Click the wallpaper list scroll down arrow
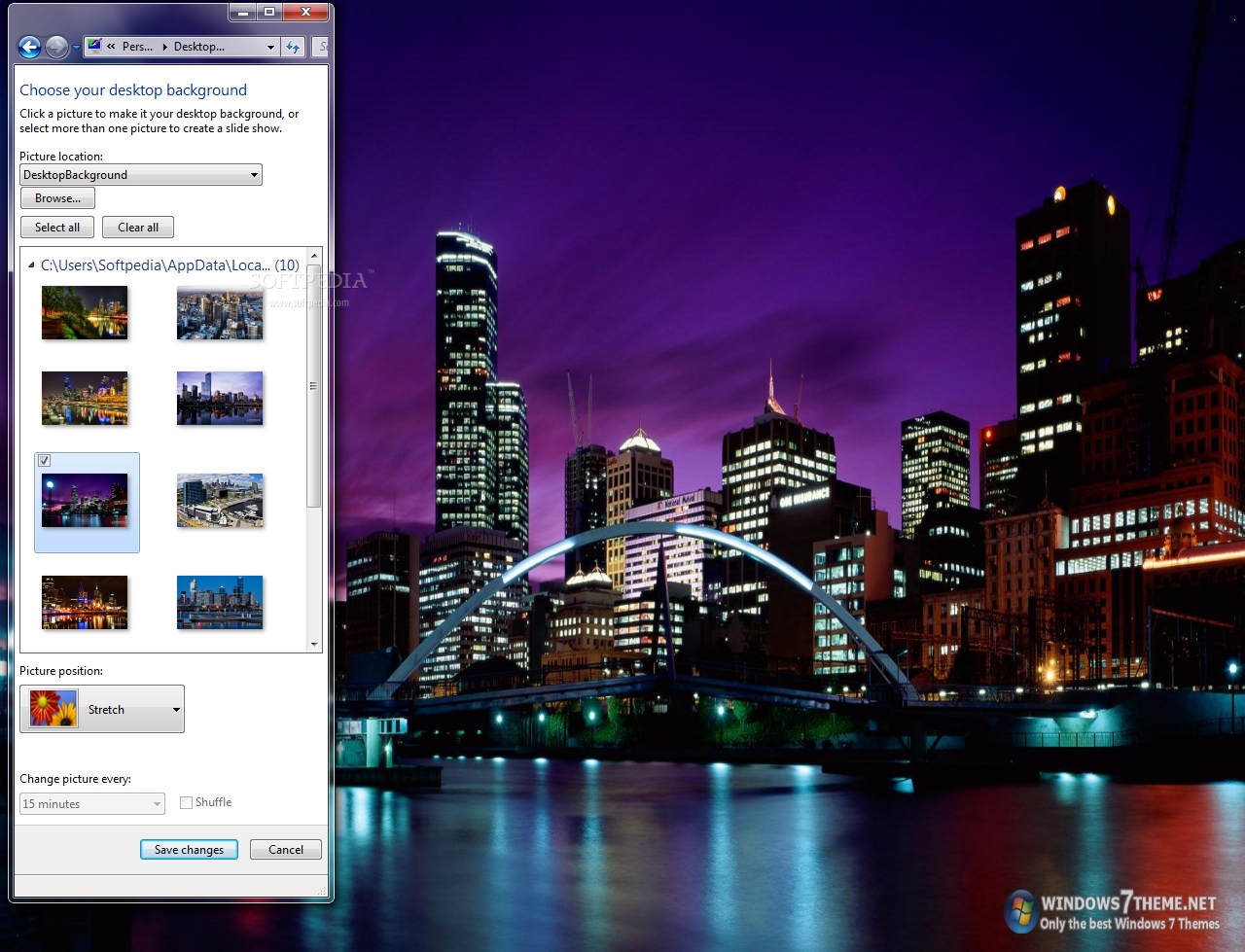 [314, 644]
